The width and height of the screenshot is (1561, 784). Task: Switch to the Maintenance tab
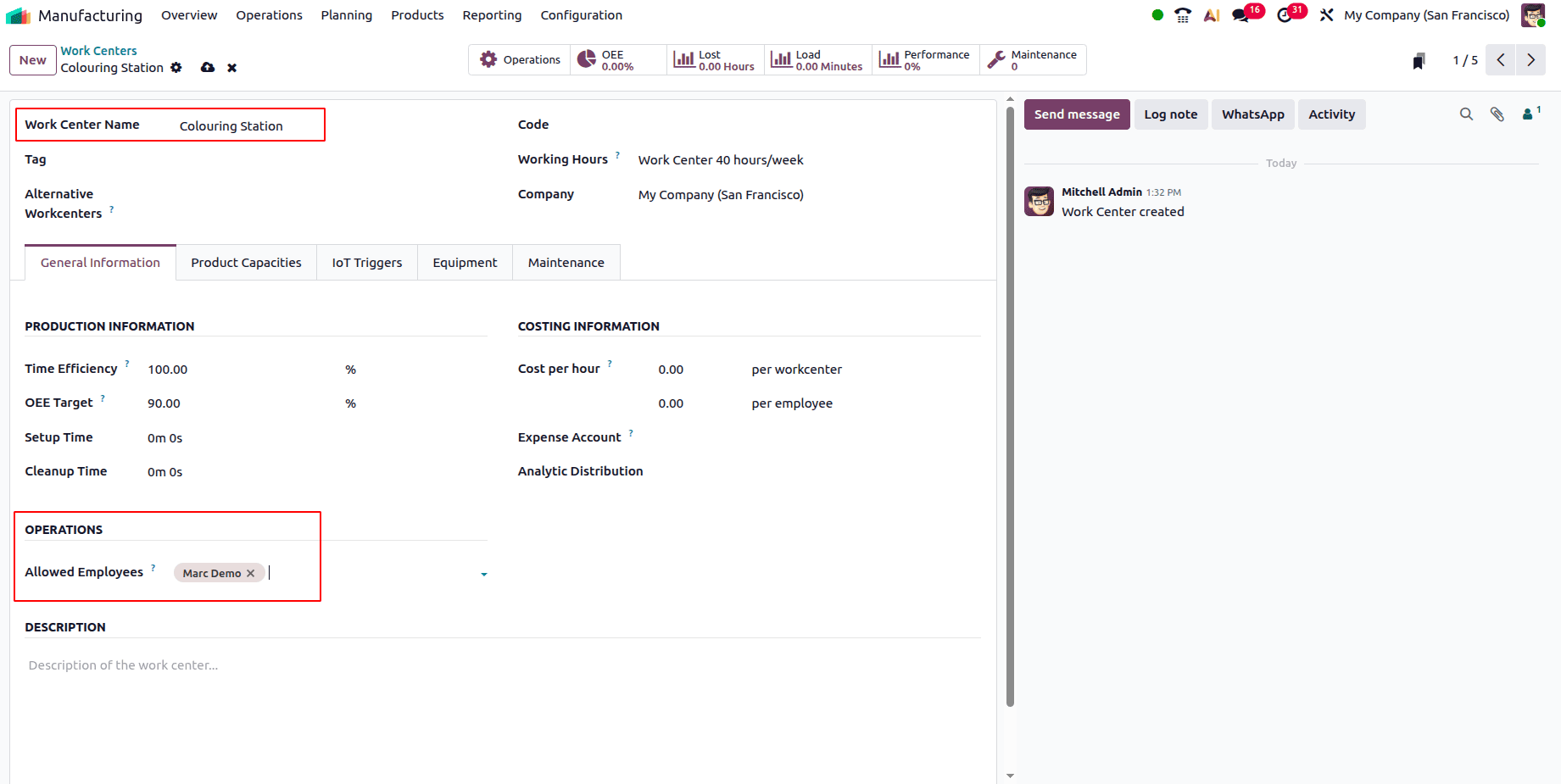(566, 263)
